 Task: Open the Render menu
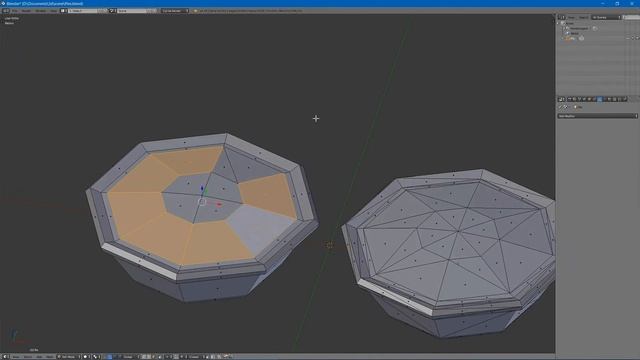pos(26,11)
